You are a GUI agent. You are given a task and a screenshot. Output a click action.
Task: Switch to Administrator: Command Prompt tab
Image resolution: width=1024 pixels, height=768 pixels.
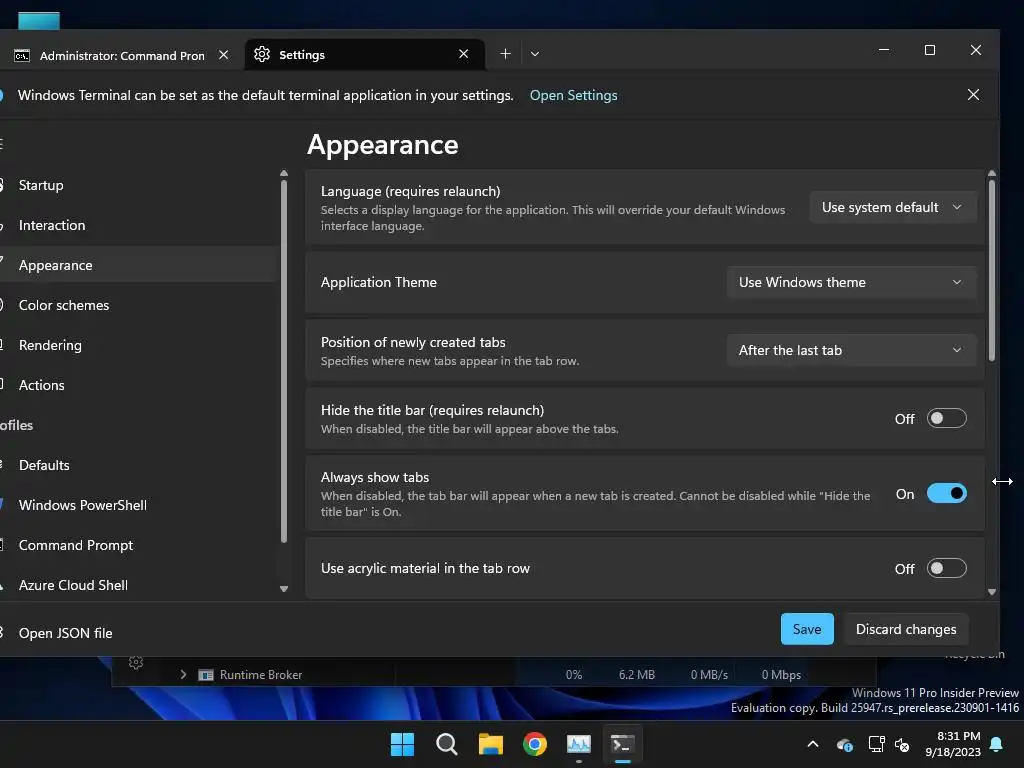coord(121,55)
